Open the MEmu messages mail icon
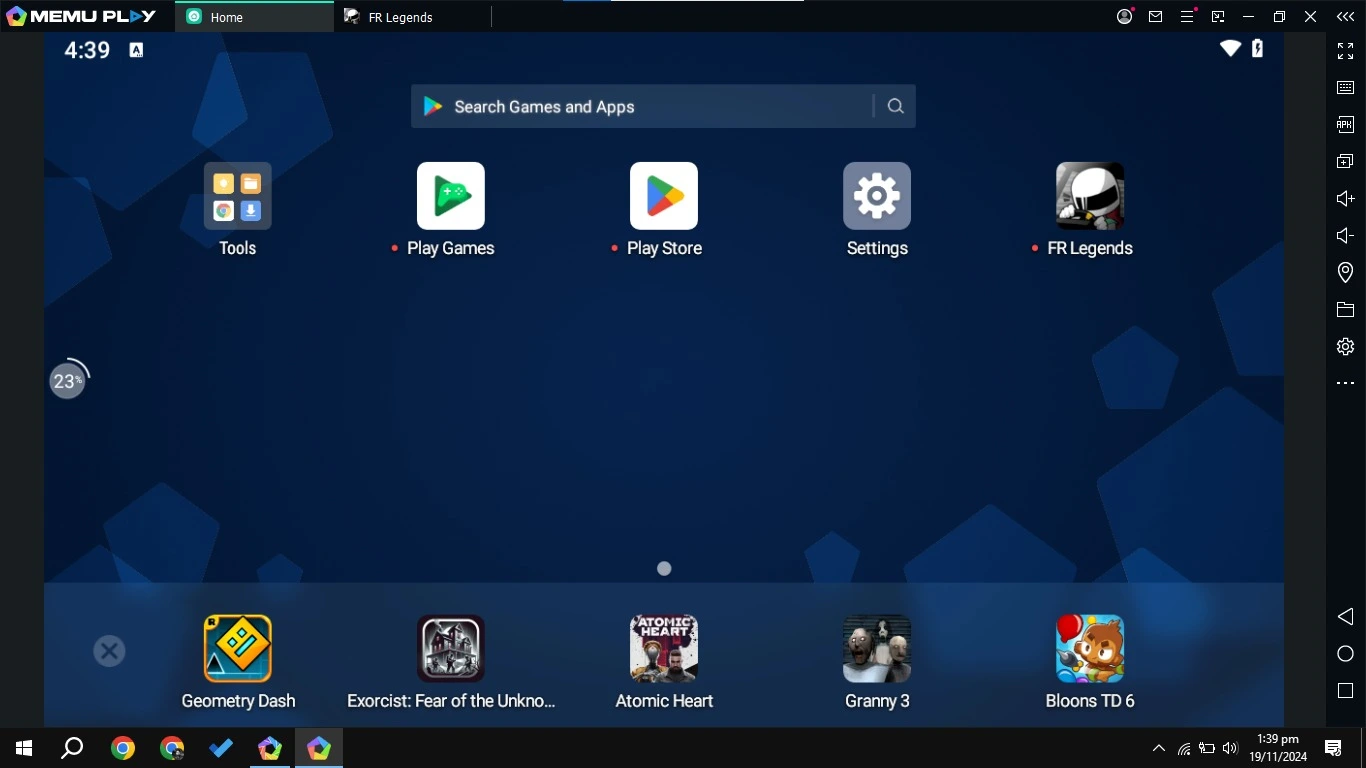The width and height of the screenshot is (1366, 768). [1156, 16]
